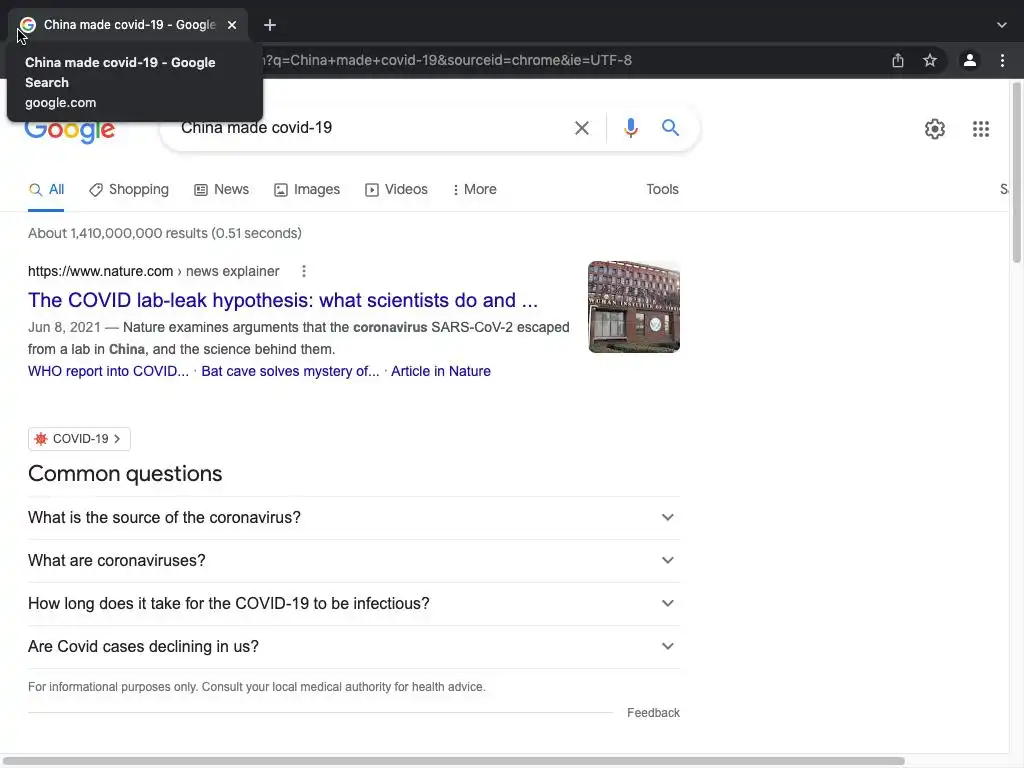Image resolution: width=1024 pixels, height=768 pixels.
Task: Click the vertical page scrollbar
Action: pos(1017,173)
